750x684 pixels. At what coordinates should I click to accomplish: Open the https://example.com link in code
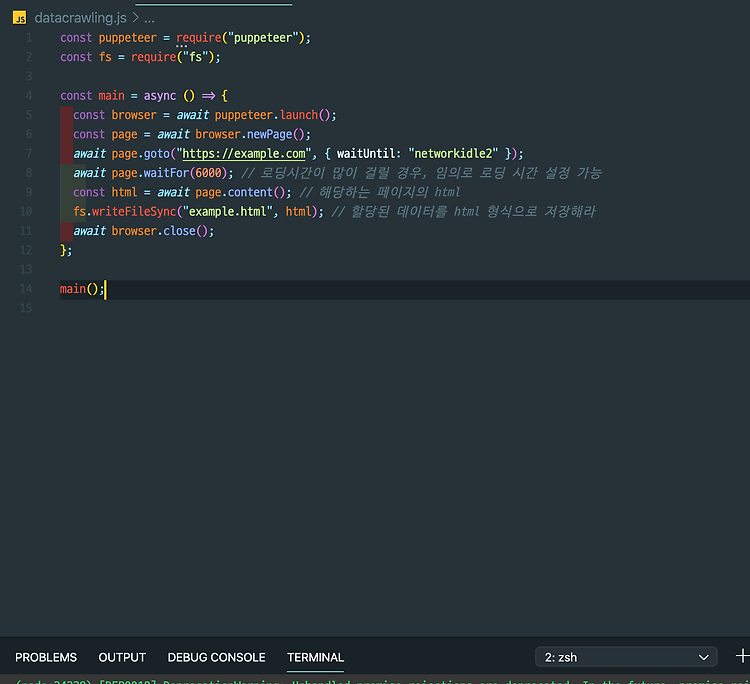tap(244, 154)
